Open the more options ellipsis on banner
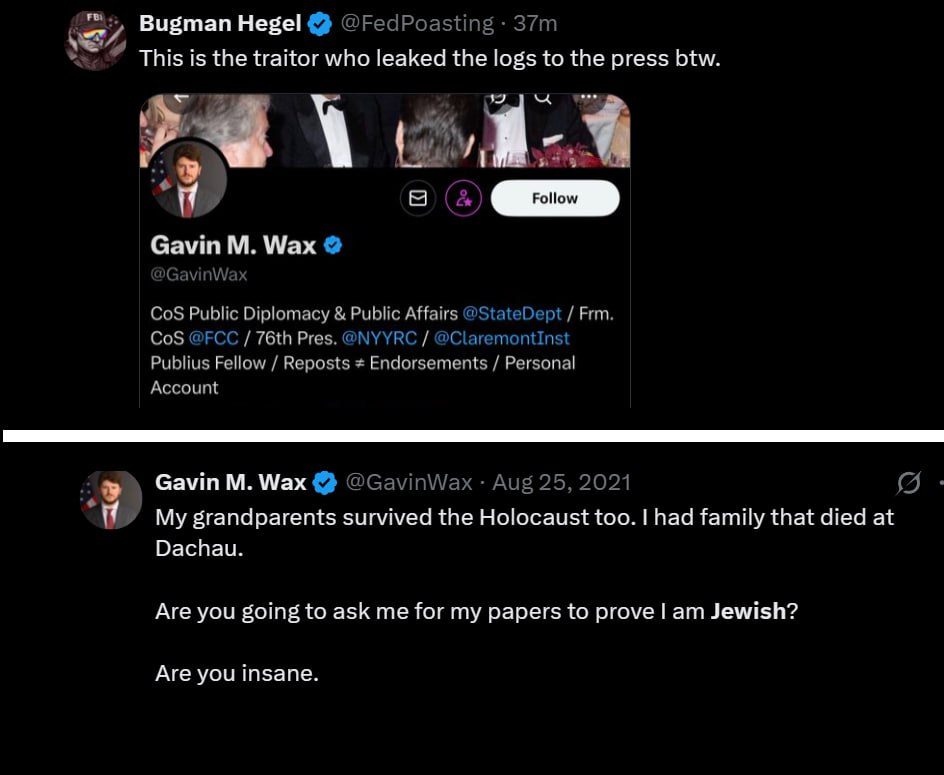 589,97
